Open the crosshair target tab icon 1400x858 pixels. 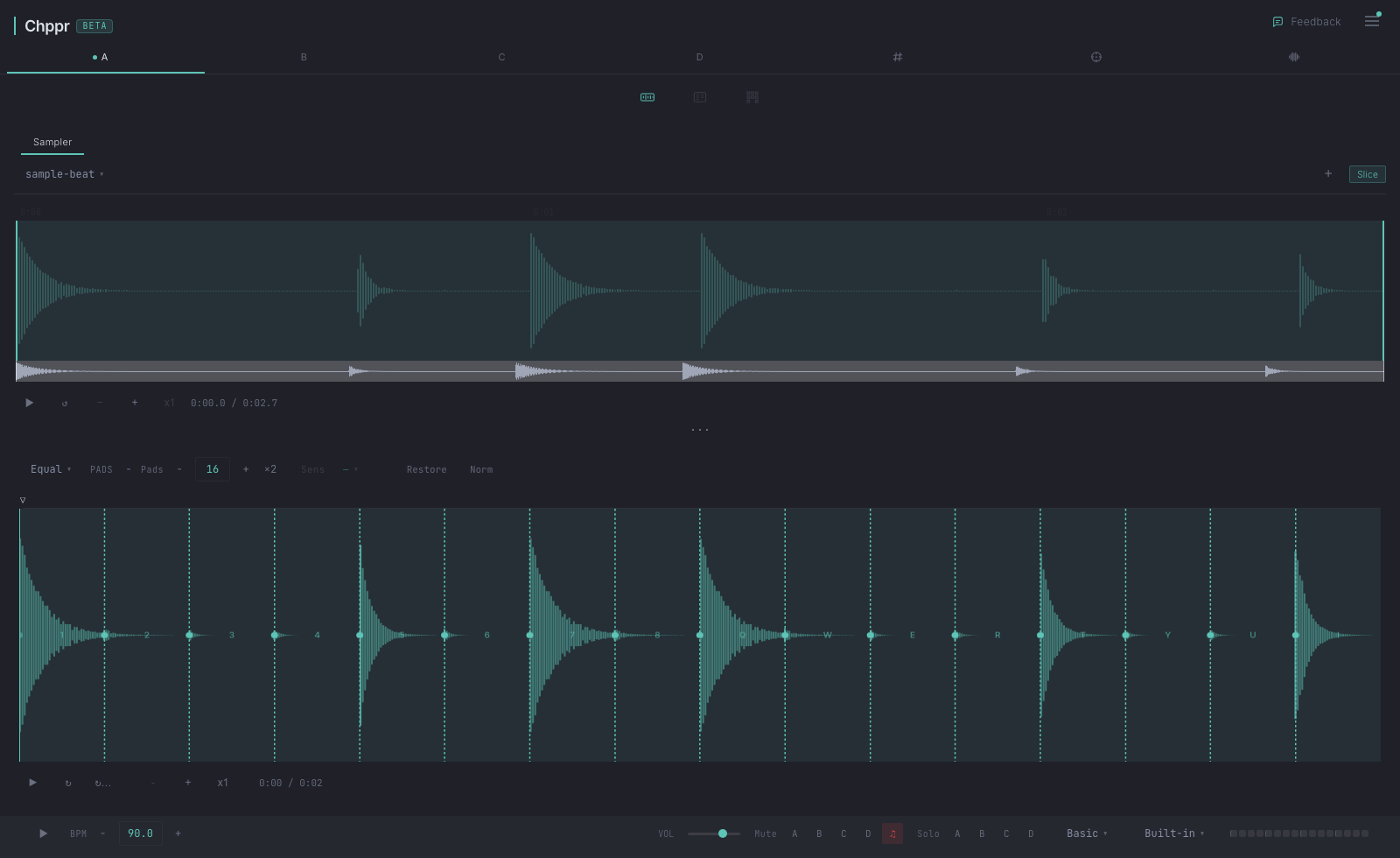tap(1096, 57)
